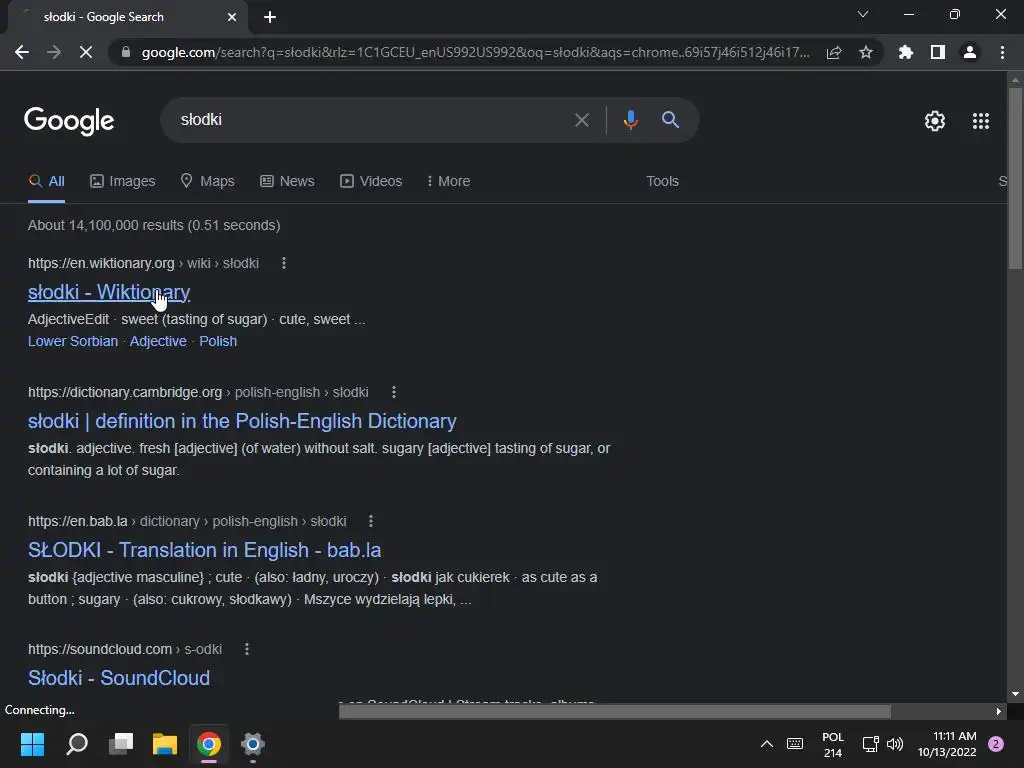Start voice search with the microphone
Viewport: 1024px width, 768px height.
631,120
